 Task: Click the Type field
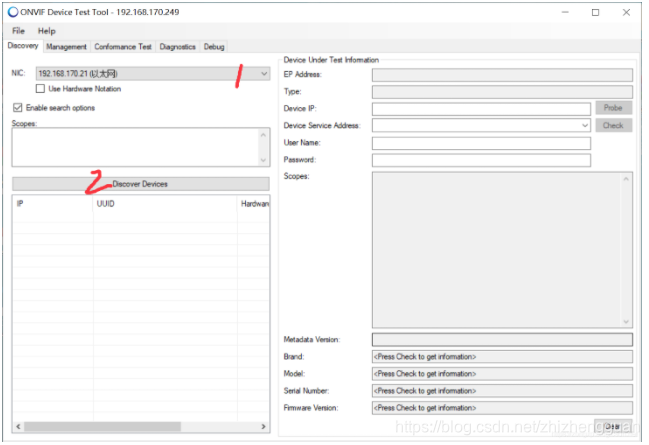click(x=502, y=92)
